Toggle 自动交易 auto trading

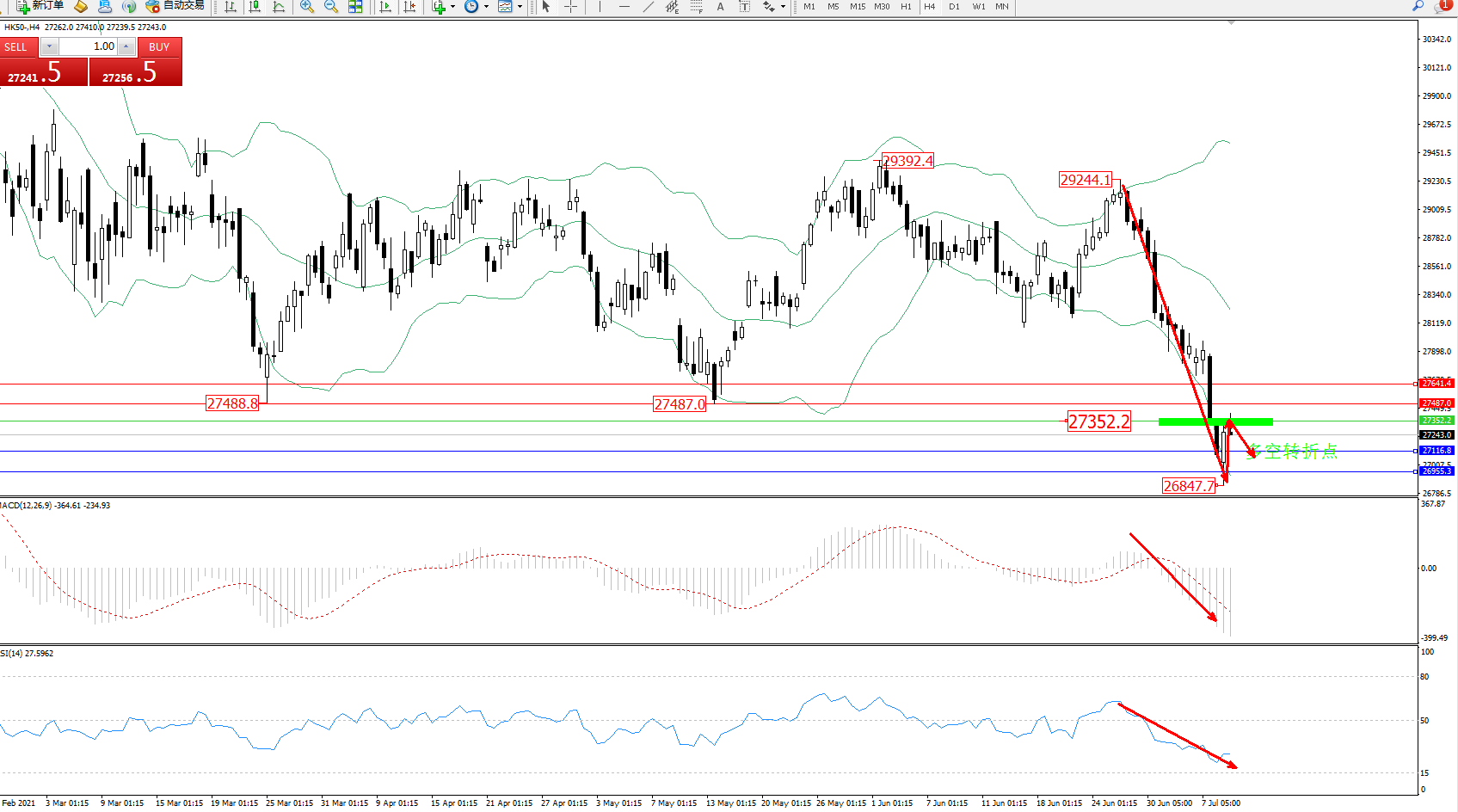[175, 6]
